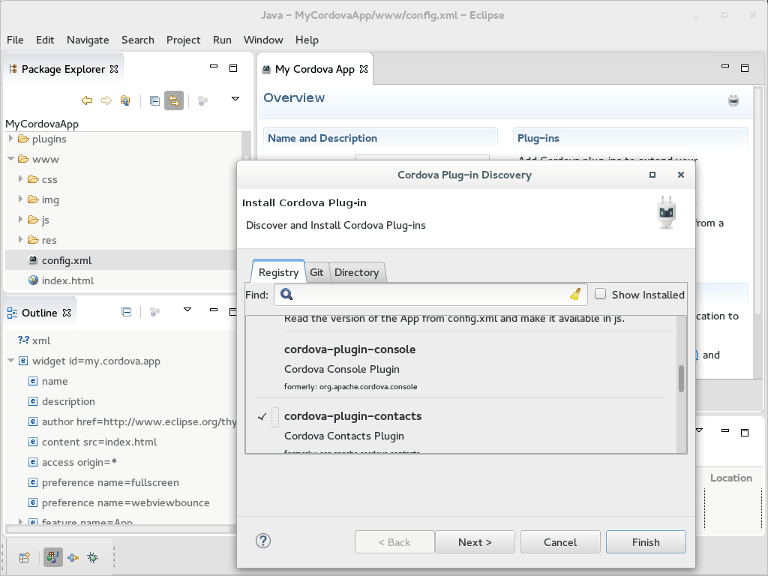Click the plug icon in the Overview header
The image size is (768, 576).
[x=733, y=101]
